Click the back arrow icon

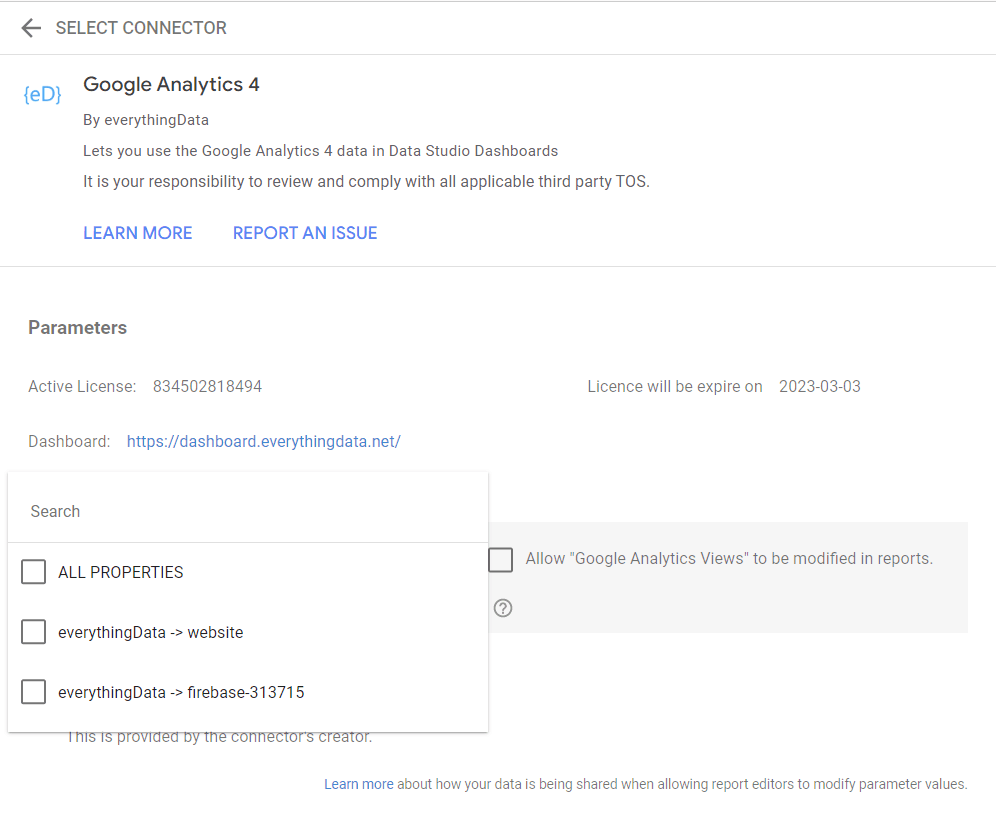(x=31, y=28)
